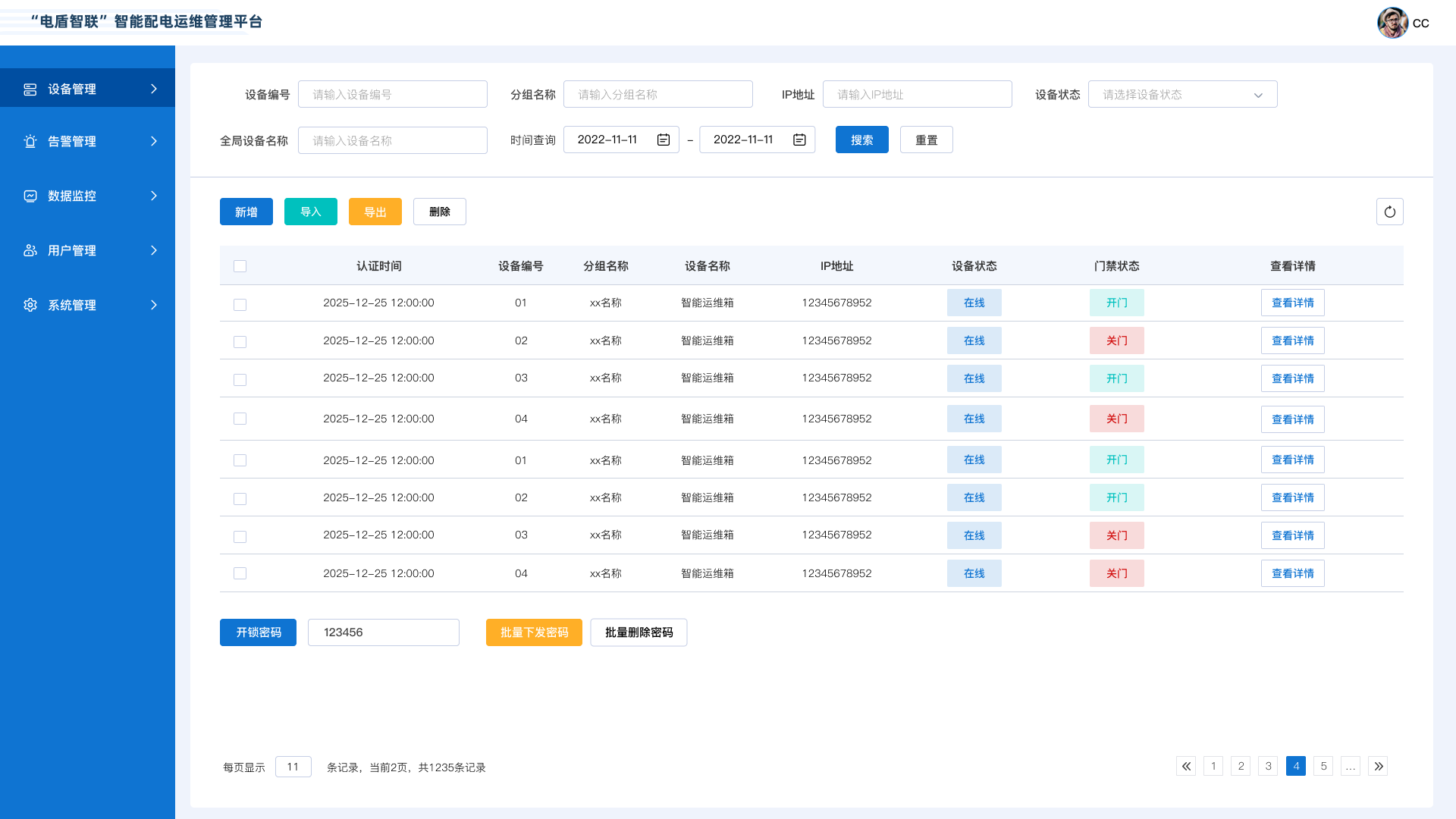Screen dimensions: 1456x819
Task: Click the 批量下发密码 button
Action: click(x=534, y=632)
